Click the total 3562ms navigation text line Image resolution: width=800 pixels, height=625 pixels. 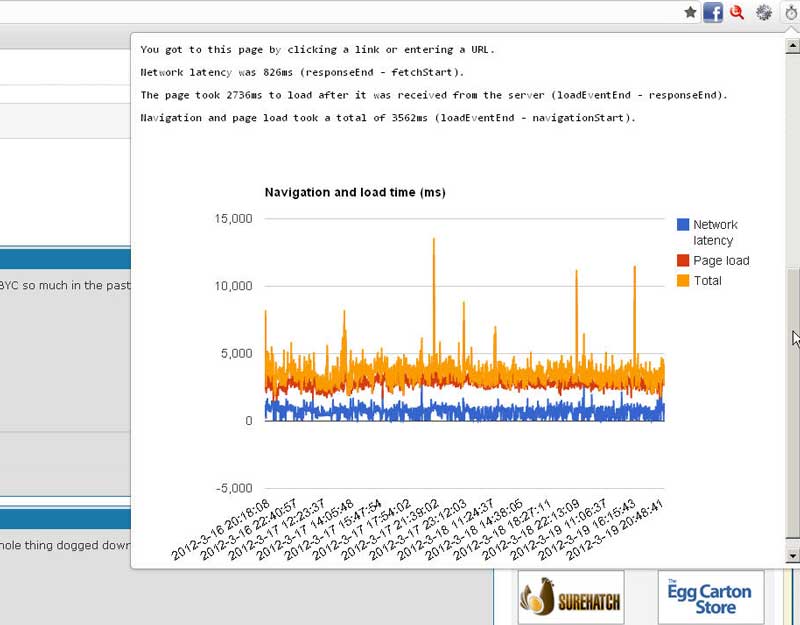388,118
